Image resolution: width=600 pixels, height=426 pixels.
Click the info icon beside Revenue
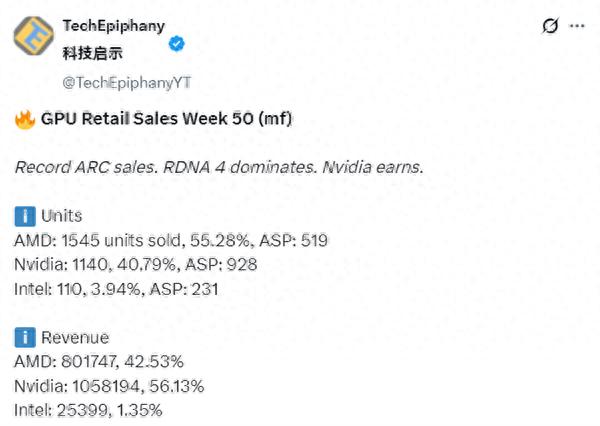click(24, 339)
